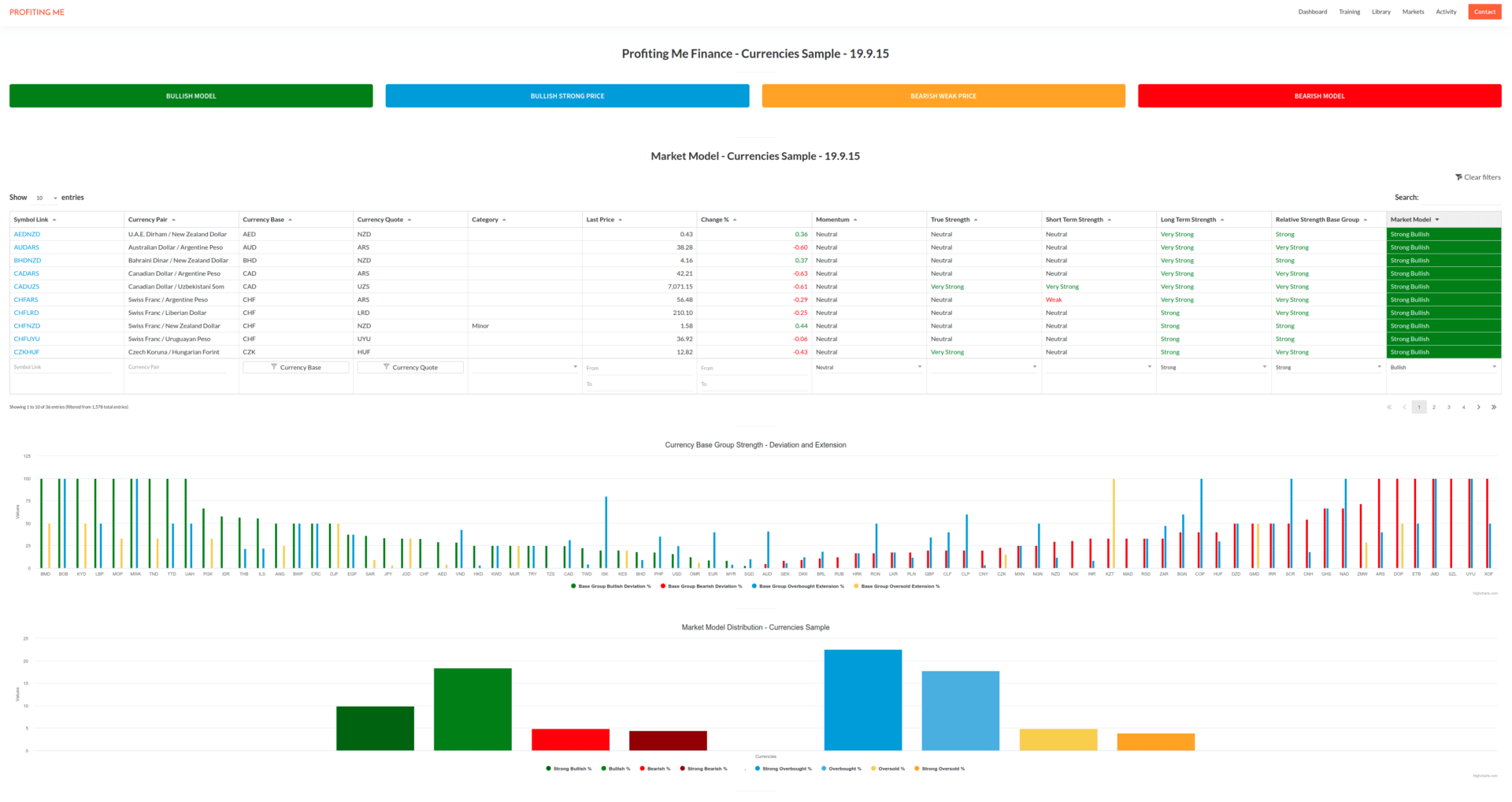Click the Clear filters funnel icon
1512x802 pixels.
tap(1458, 177)
